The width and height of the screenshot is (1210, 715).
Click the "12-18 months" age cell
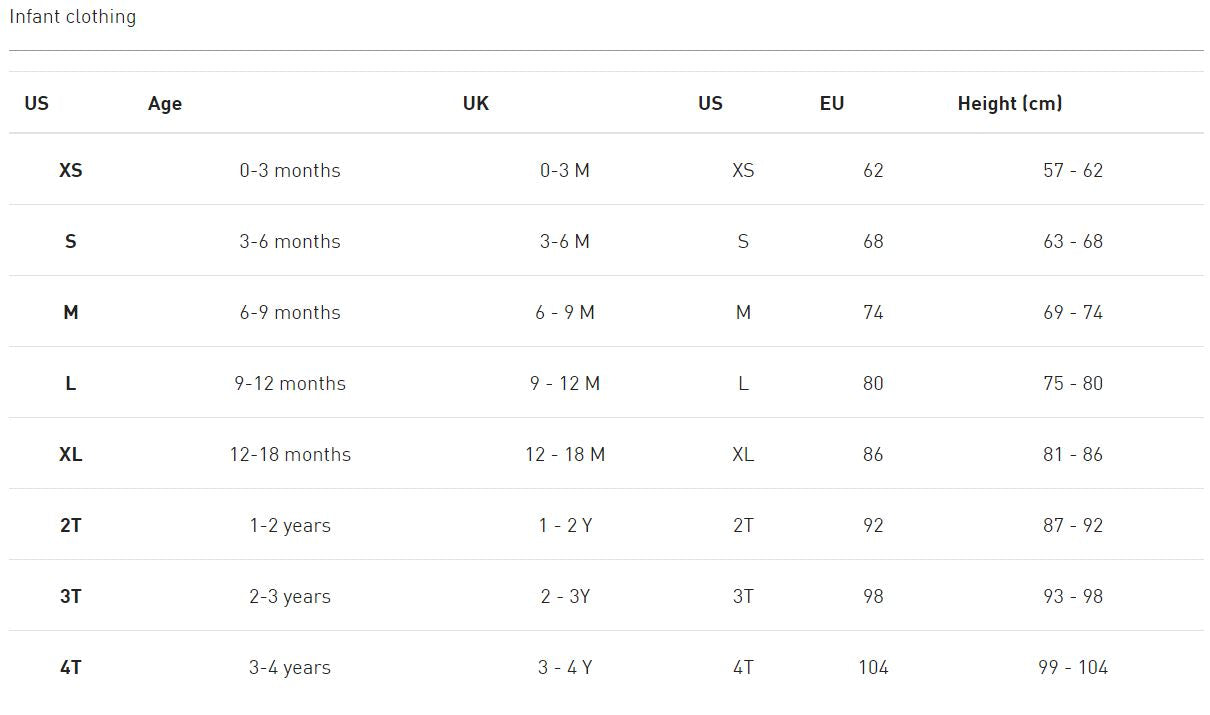290,455
